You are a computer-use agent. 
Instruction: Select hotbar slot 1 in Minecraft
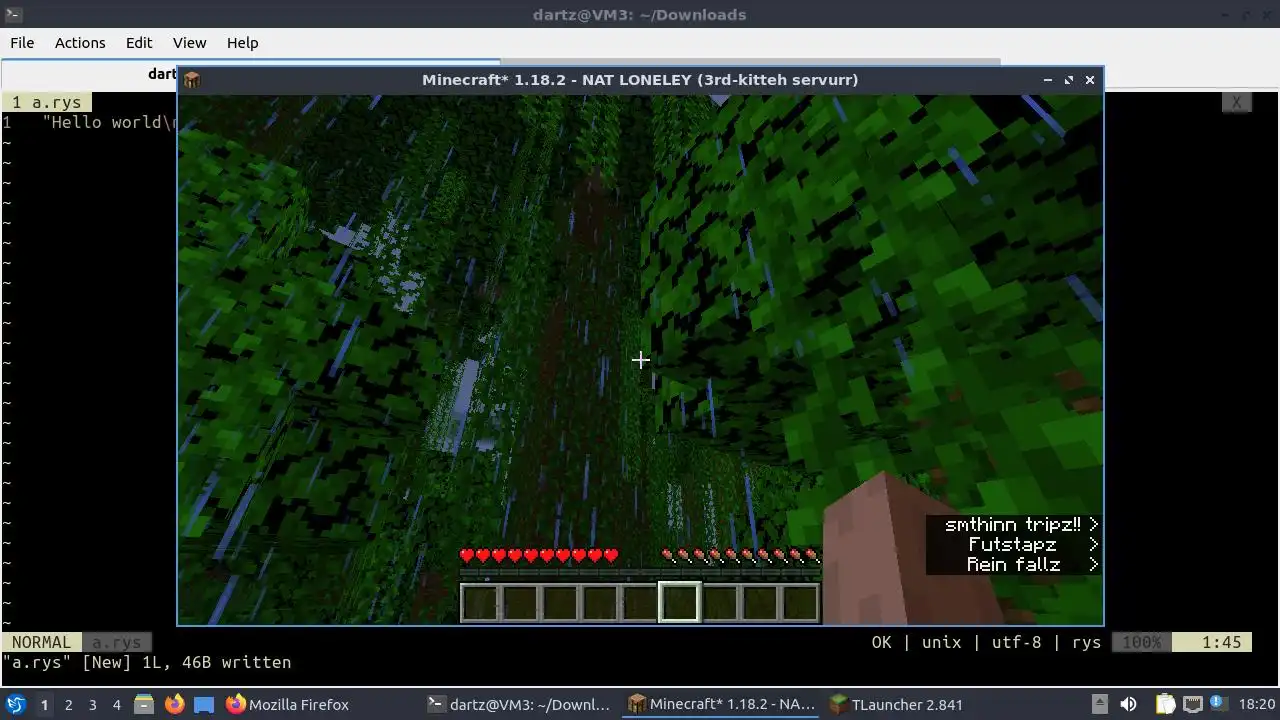click(479, 603)
